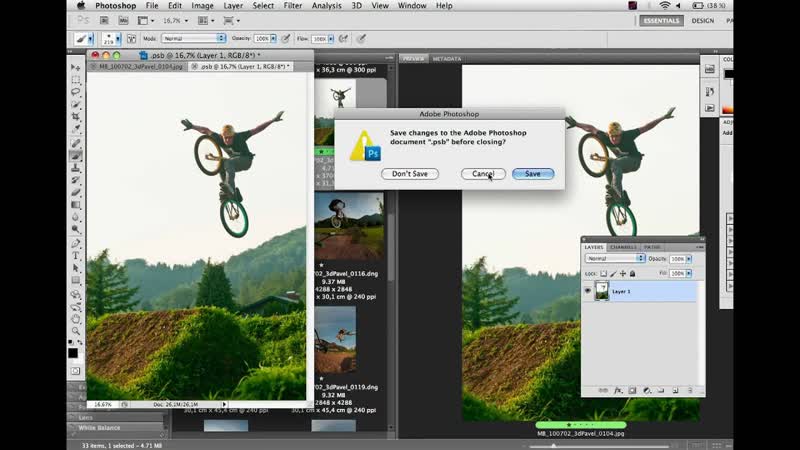Open the Analysis menu
Image resolution: width=800 pixels, height=450 pixels.
[327, 6]
